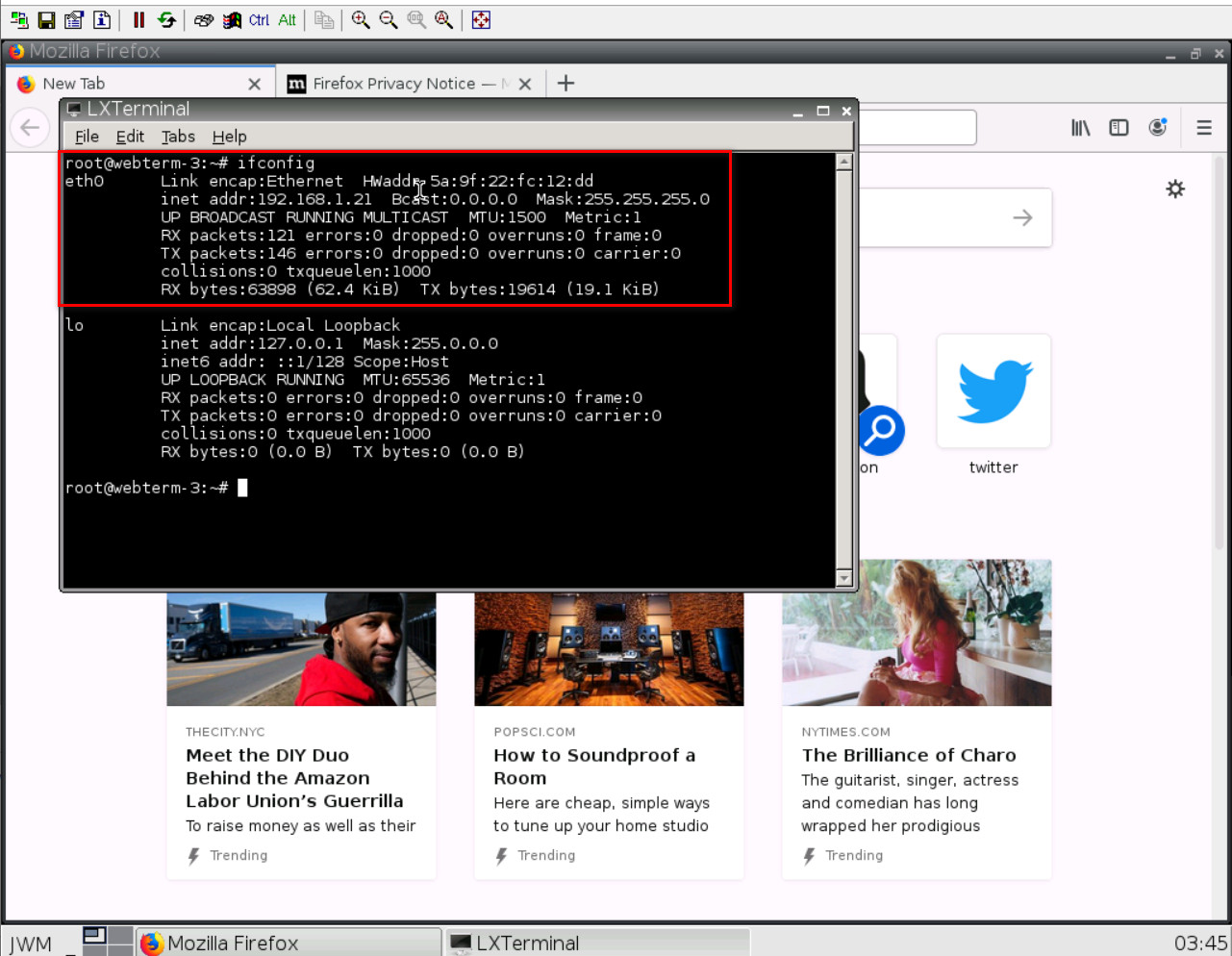Open the Tabs menu in LXTerminal
The width and height of the screenshot is (1232, 956).
(178, 136)
